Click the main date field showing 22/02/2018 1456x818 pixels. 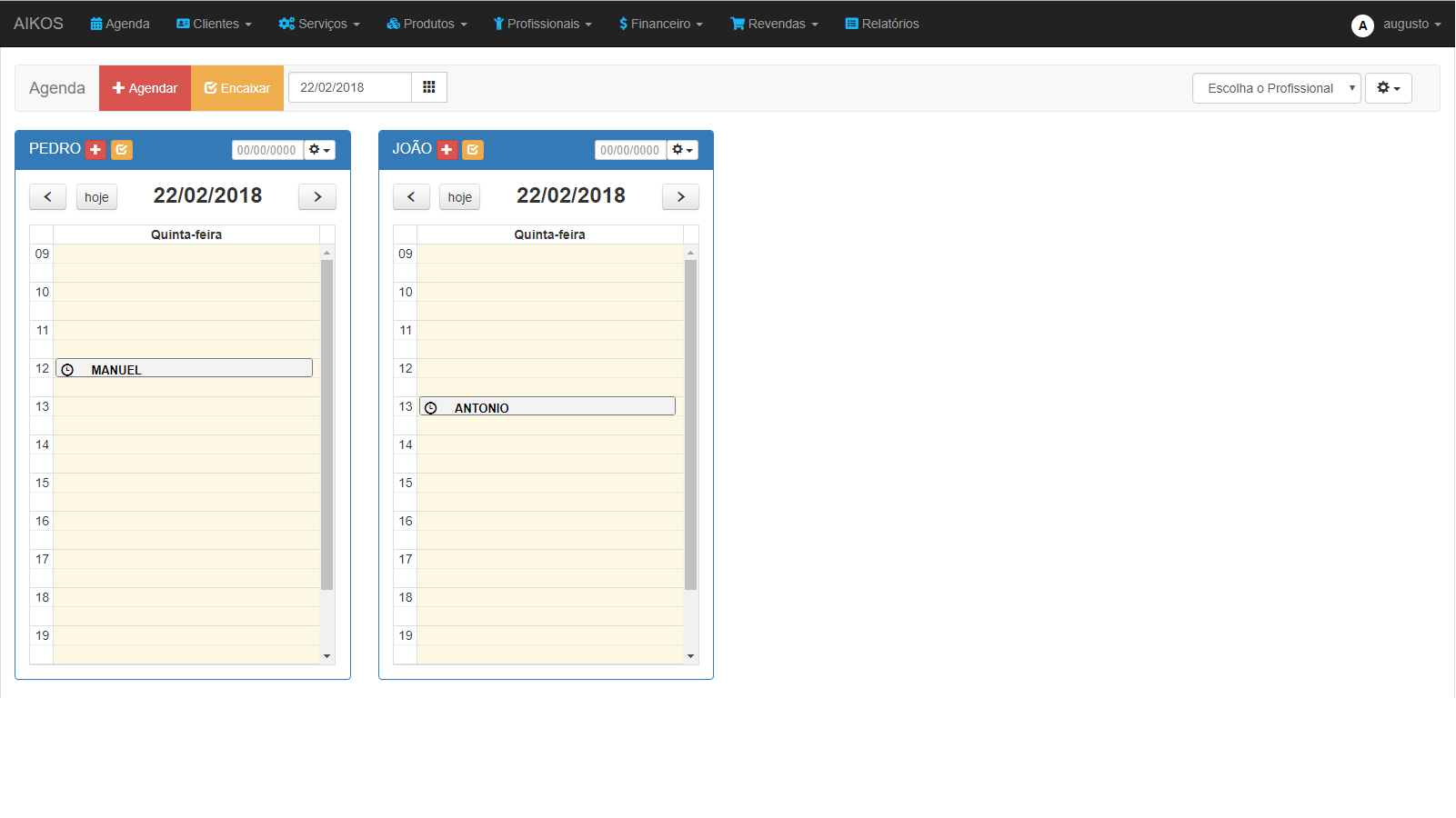coord(349,87)
